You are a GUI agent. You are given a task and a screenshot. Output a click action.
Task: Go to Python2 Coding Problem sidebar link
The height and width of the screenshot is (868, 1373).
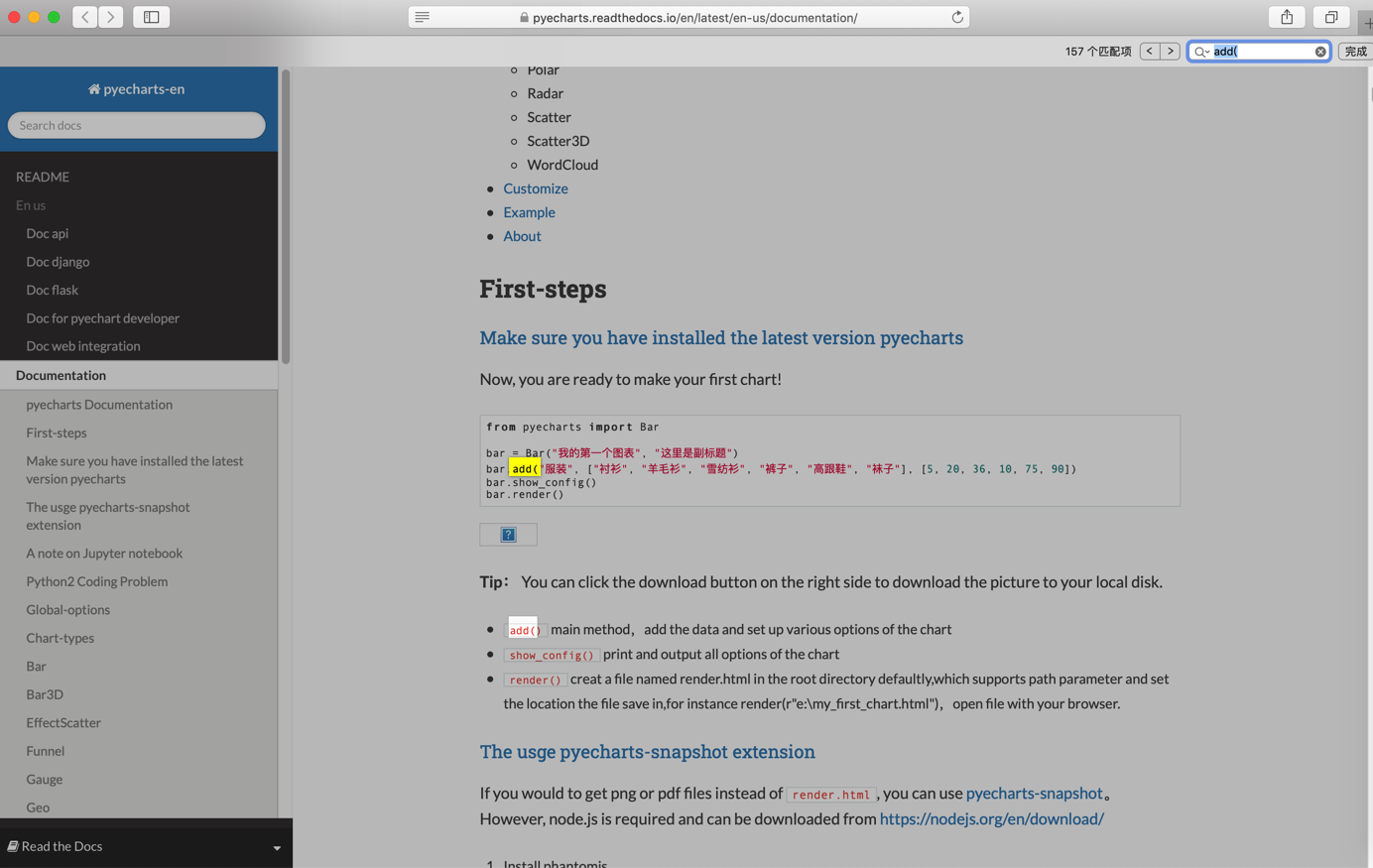click(97, 581)
